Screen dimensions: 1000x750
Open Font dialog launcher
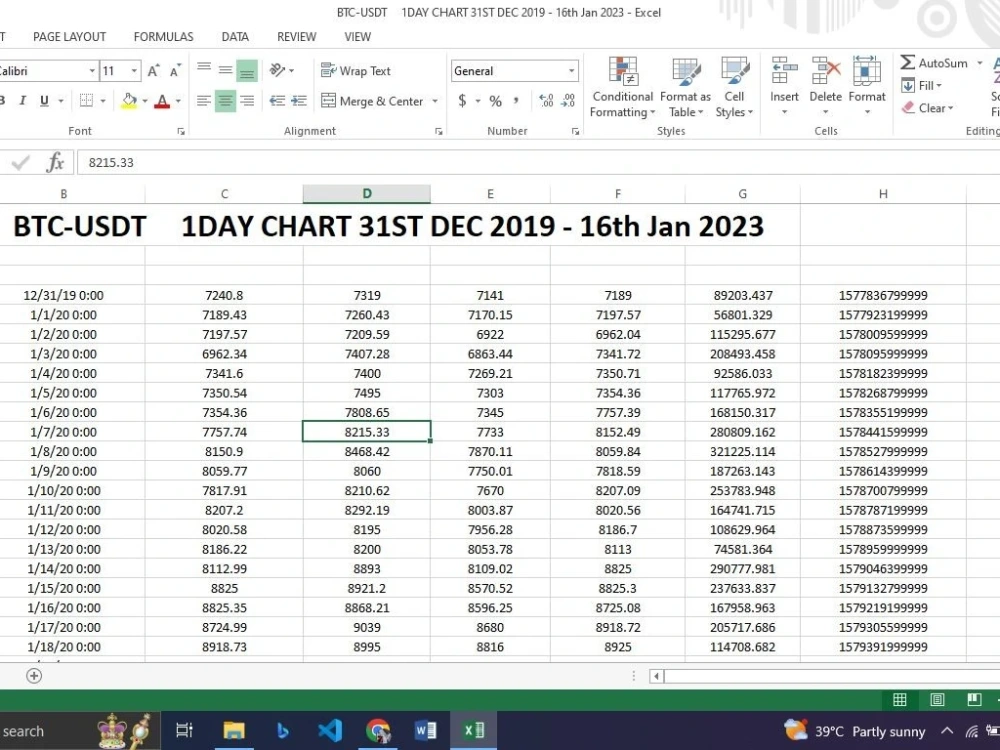[x=181, y=131]
